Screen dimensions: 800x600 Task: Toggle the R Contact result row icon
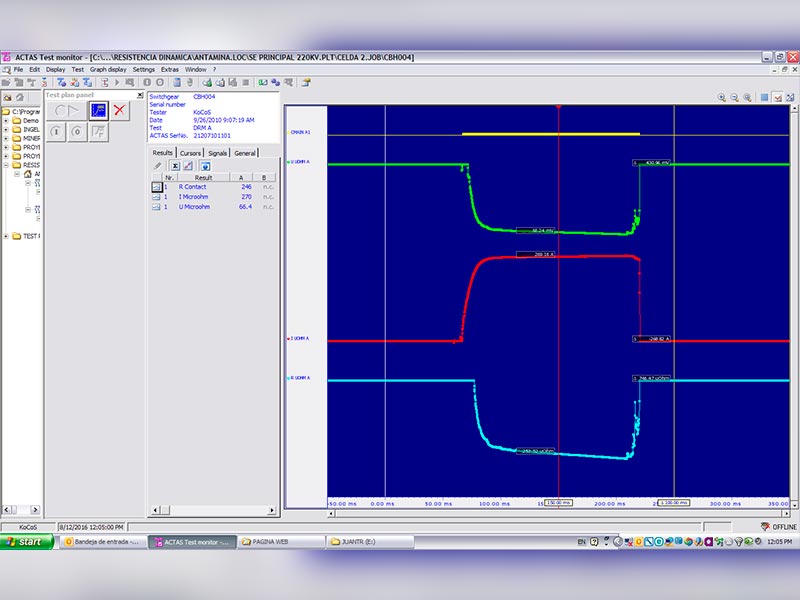click(x=156, y=187)
